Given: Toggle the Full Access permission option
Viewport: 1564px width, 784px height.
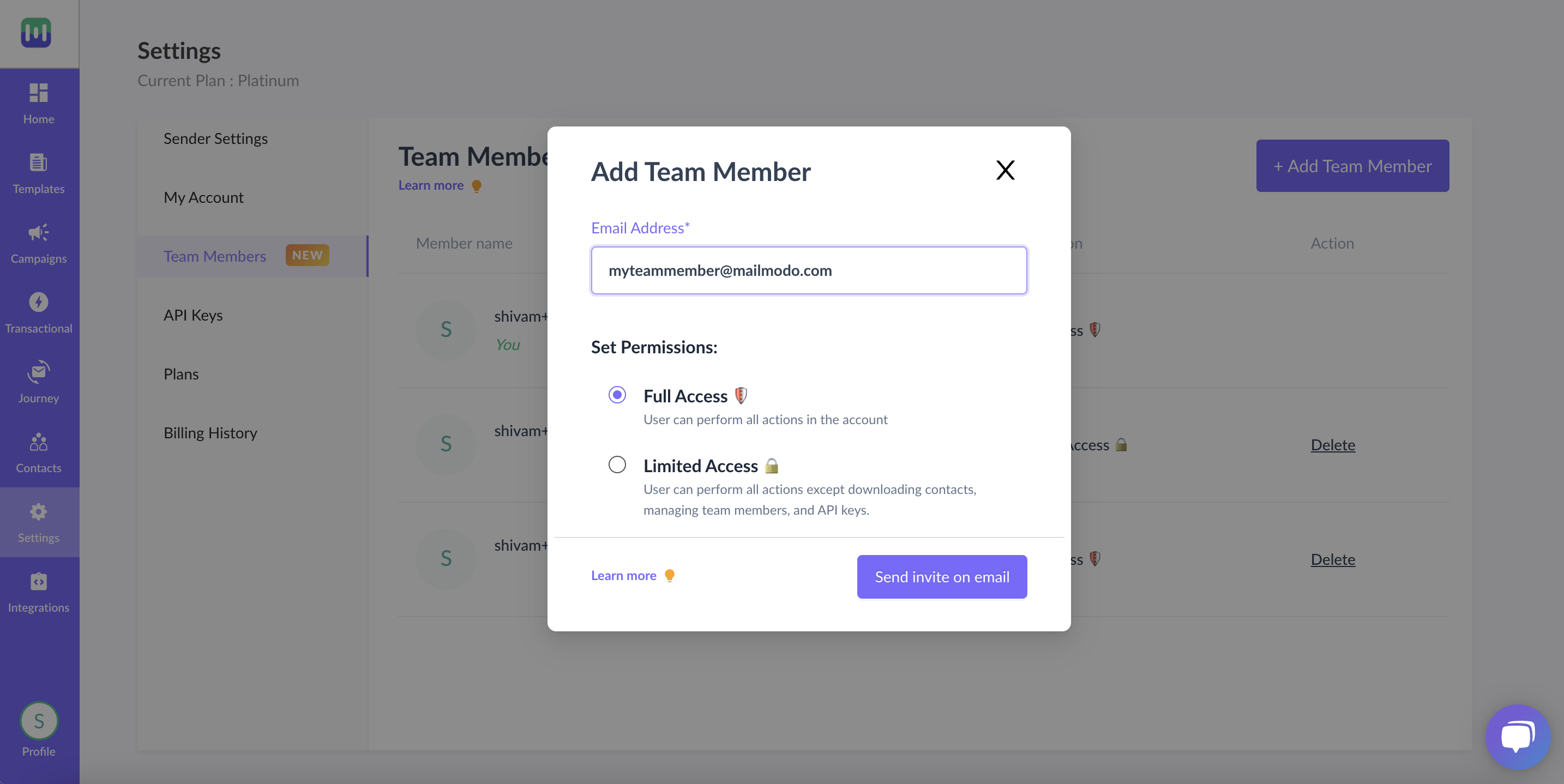Looking at the screenshot, I should click(x=615, y=394).
